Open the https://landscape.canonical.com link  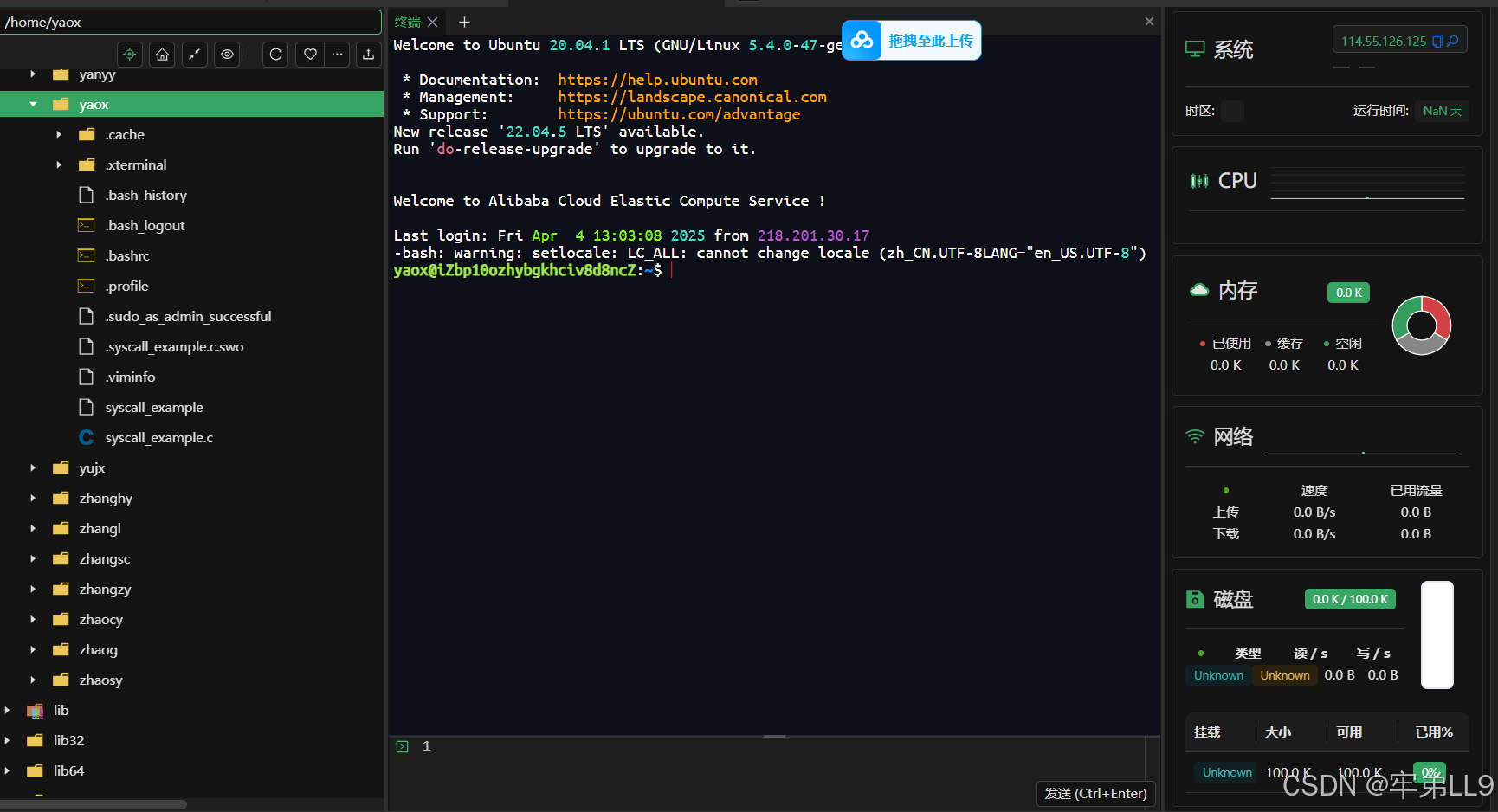point(692,97)
